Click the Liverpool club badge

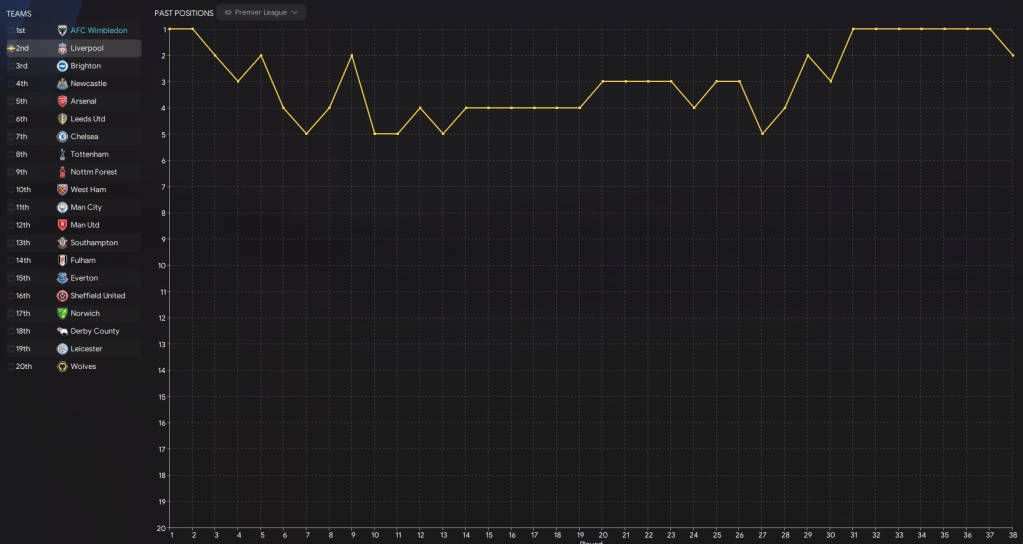pyautogui.click(x=62, y=48)
